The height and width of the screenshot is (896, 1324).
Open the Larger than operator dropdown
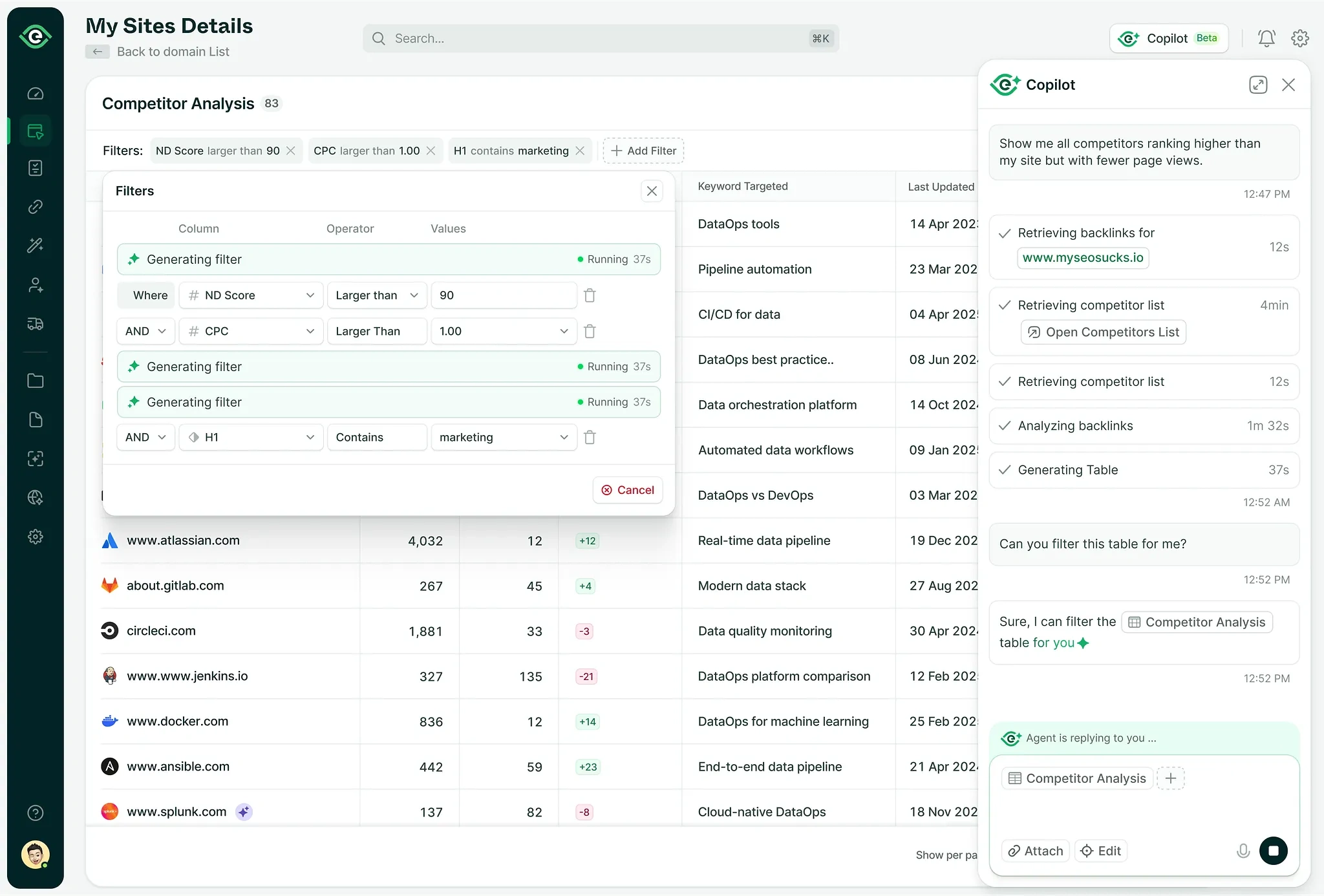coord(377,295)
